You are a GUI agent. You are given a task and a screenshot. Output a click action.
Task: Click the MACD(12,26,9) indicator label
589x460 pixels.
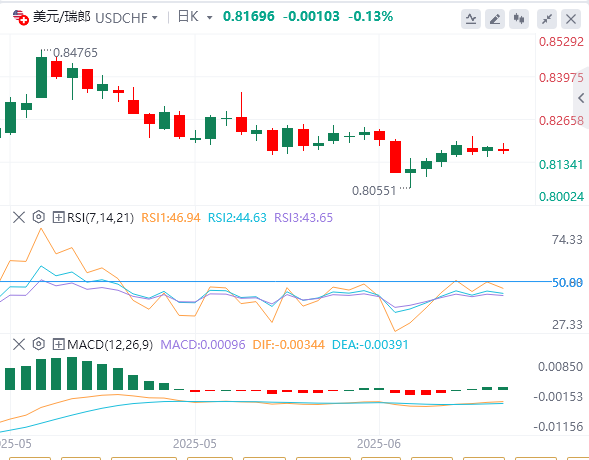[x=110, y=344]
